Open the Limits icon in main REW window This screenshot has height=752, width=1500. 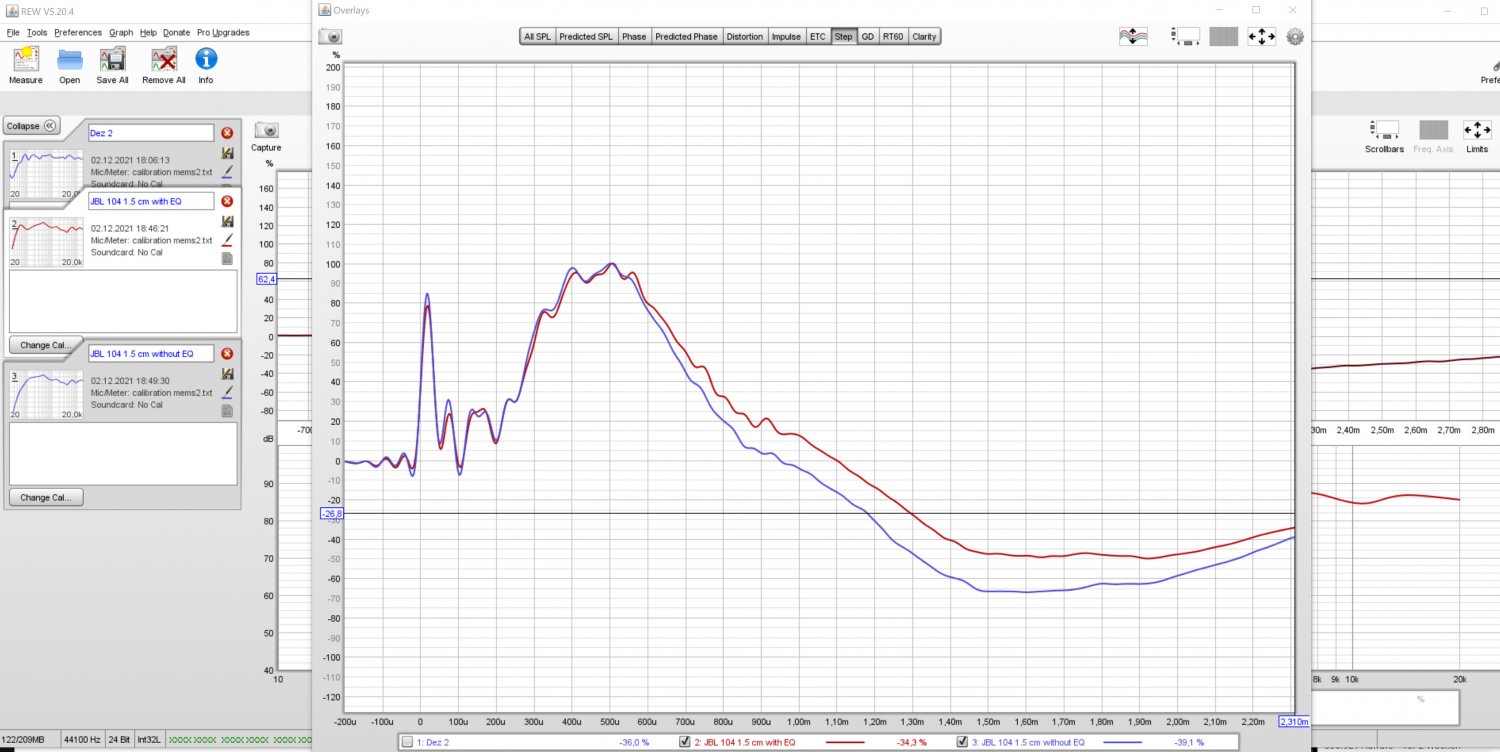(1477, 131)
